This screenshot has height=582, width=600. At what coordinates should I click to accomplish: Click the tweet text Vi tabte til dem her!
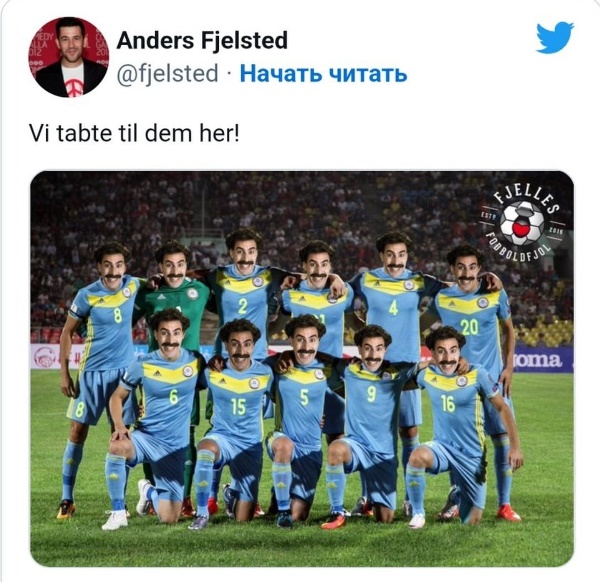click(x=134, y=134)
